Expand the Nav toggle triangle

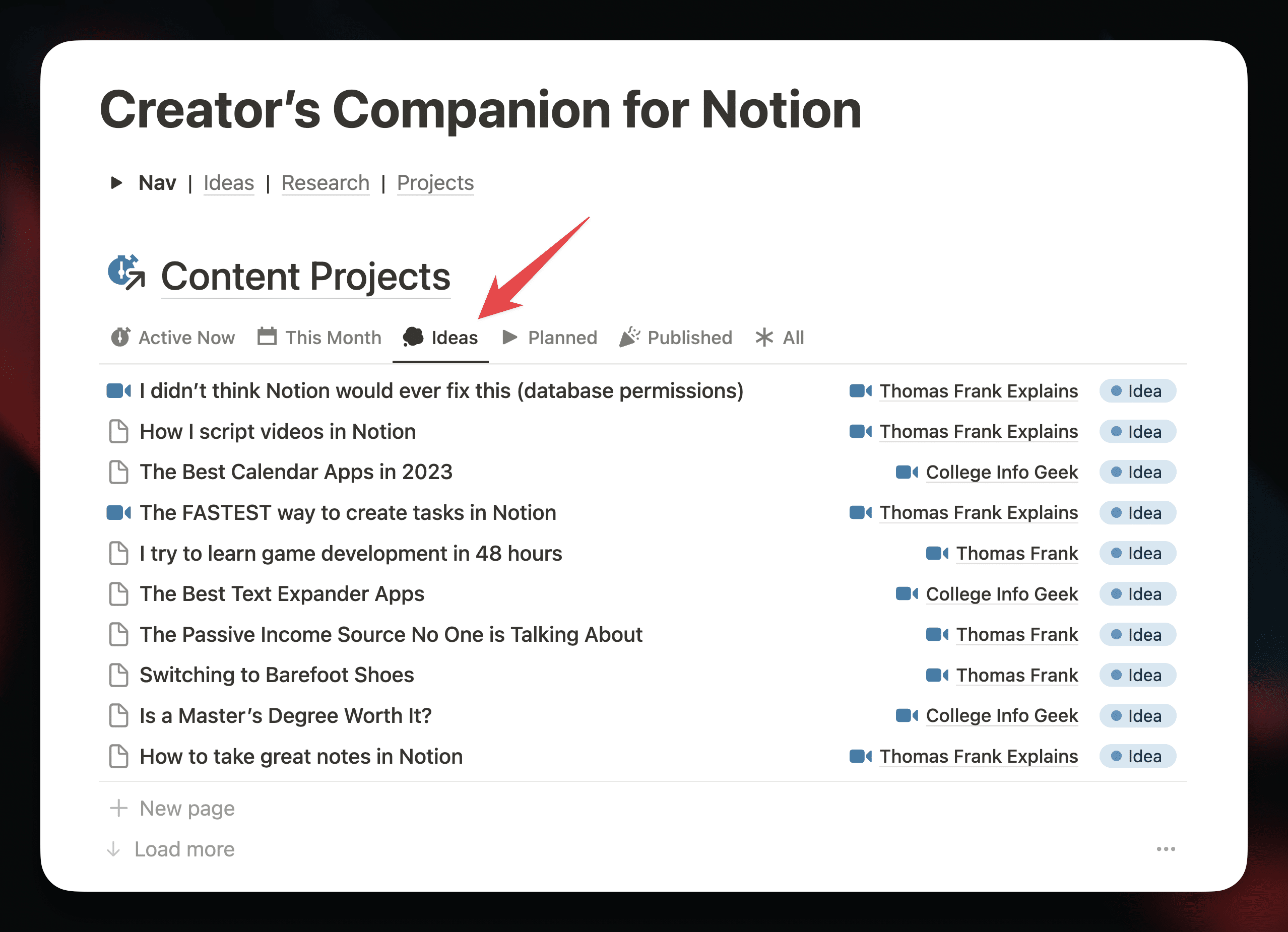116,183
